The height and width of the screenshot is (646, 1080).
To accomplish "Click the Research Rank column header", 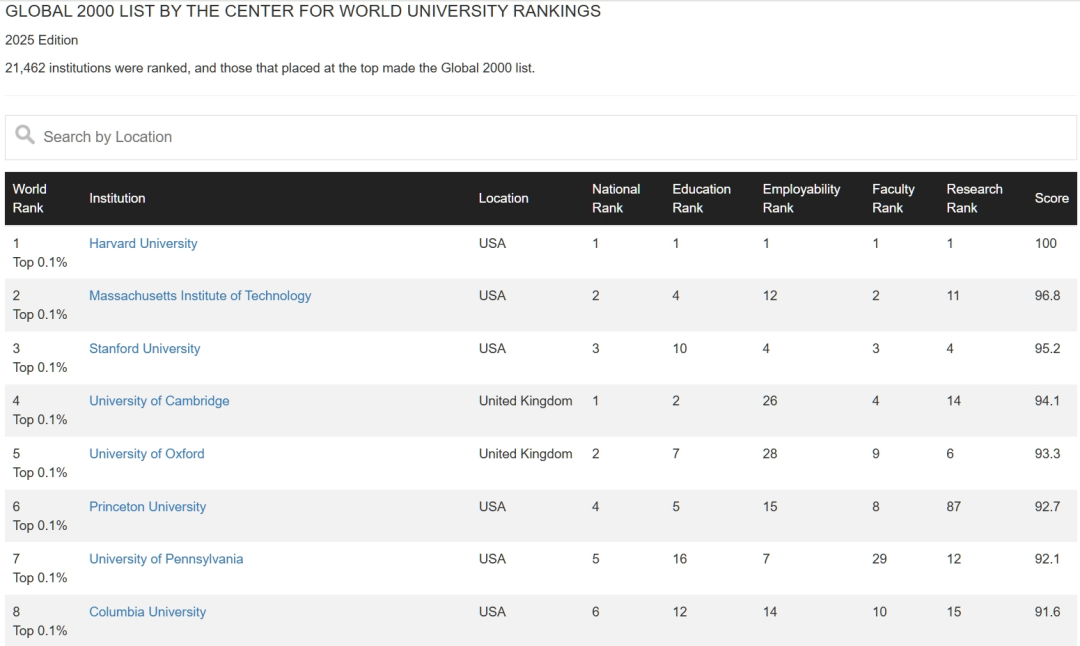I will [x=975, y=198].
